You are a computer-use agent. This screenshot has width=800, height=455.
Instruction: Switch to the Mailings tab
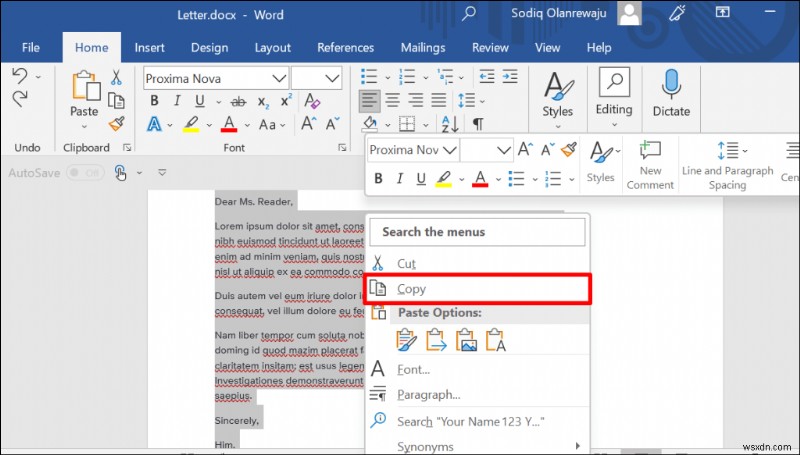(423, 48)
